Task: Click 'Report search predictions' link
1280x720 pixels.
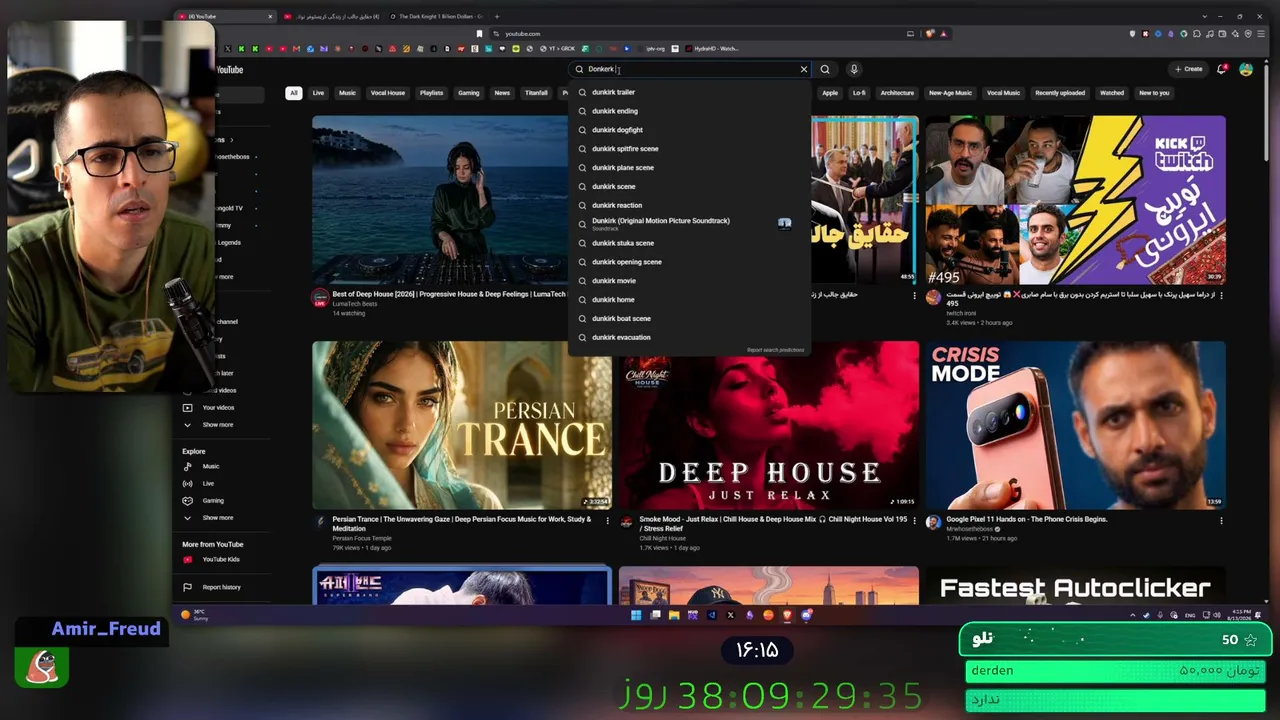Action: [x=775, y=350]
